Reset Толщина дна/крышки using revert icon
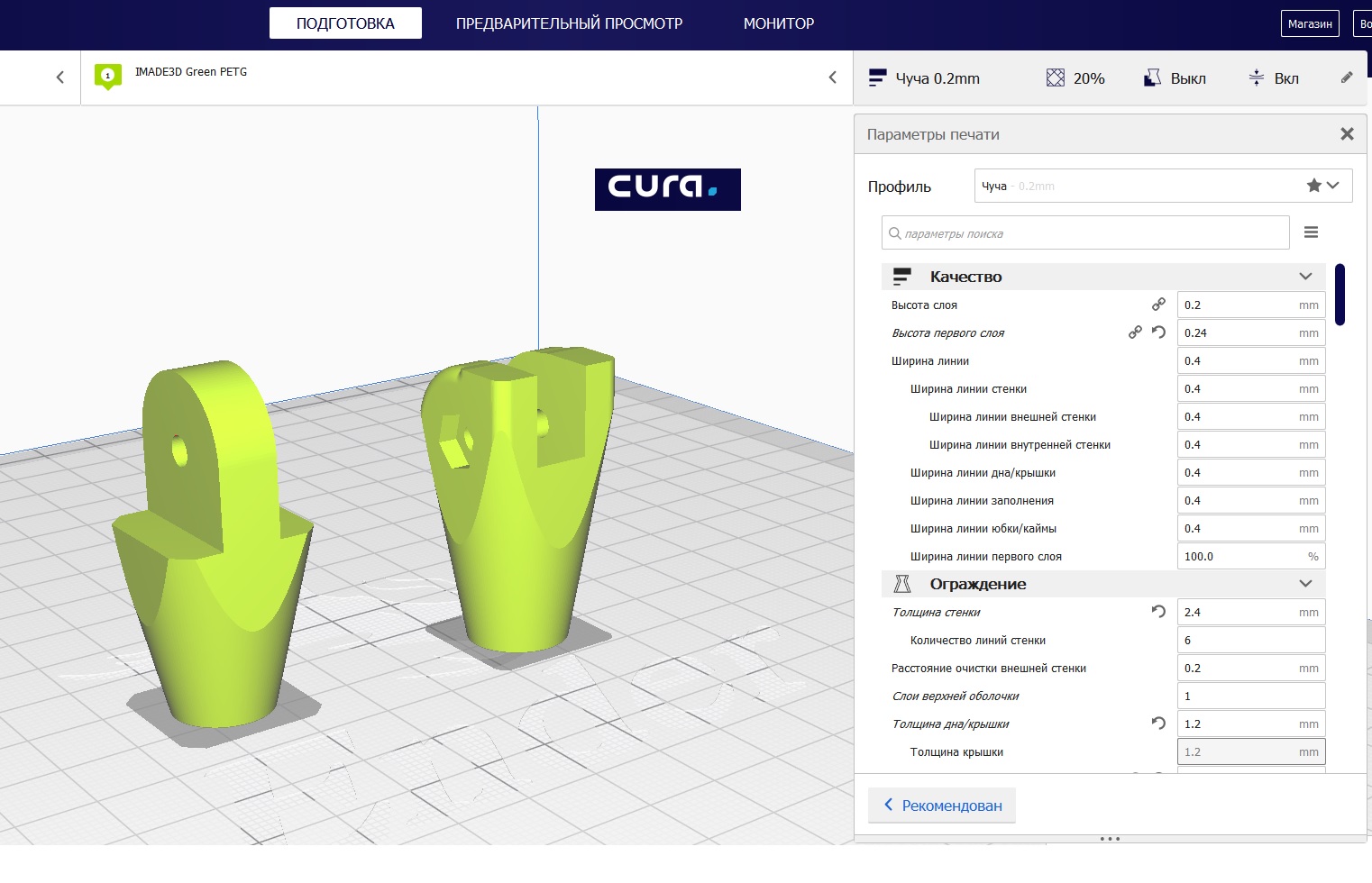This screenshot has width=1372, height=883. 1159,724
